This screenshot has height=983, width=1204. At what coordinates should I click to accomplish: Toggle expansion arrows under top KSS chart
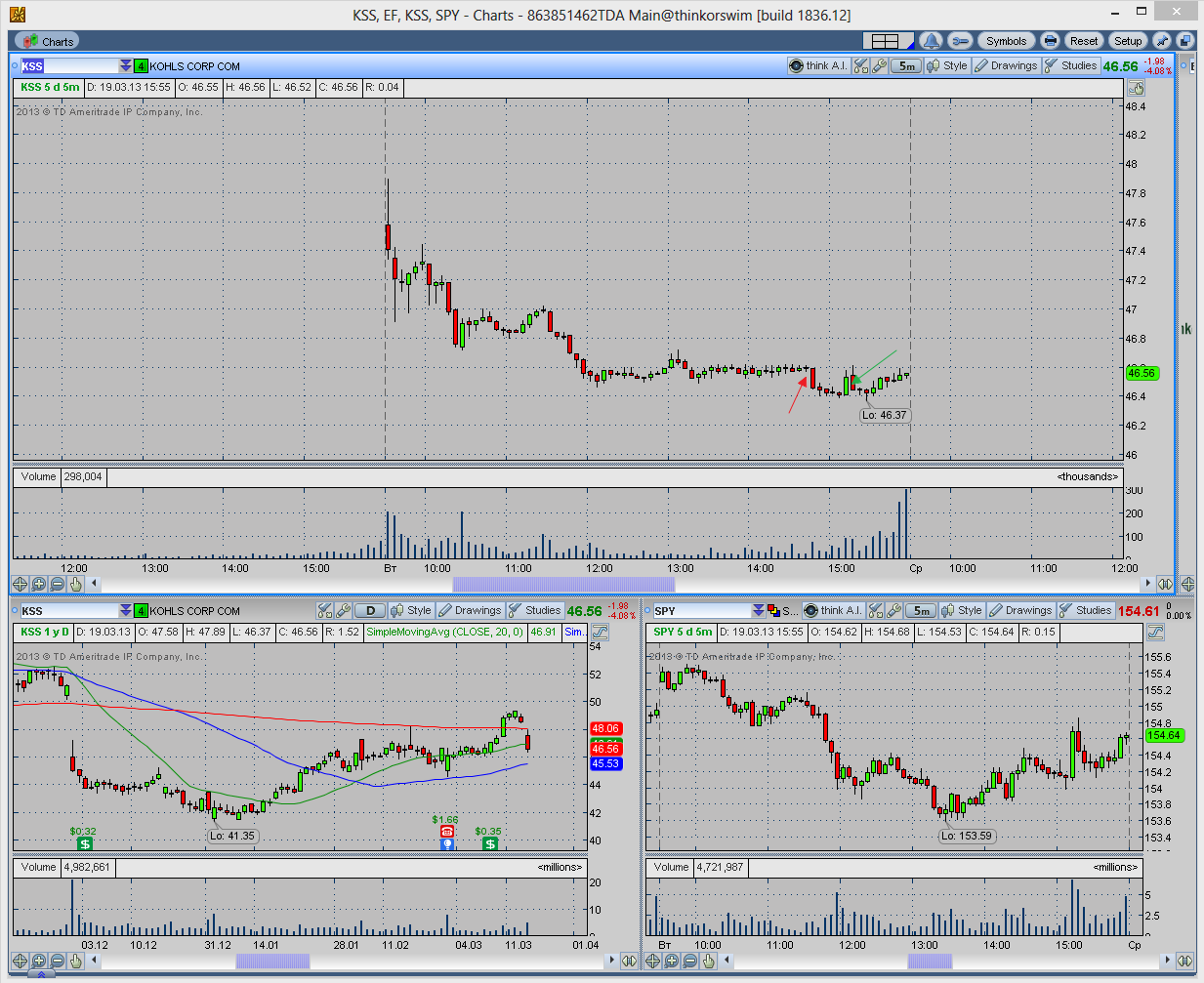[1165, 584]
